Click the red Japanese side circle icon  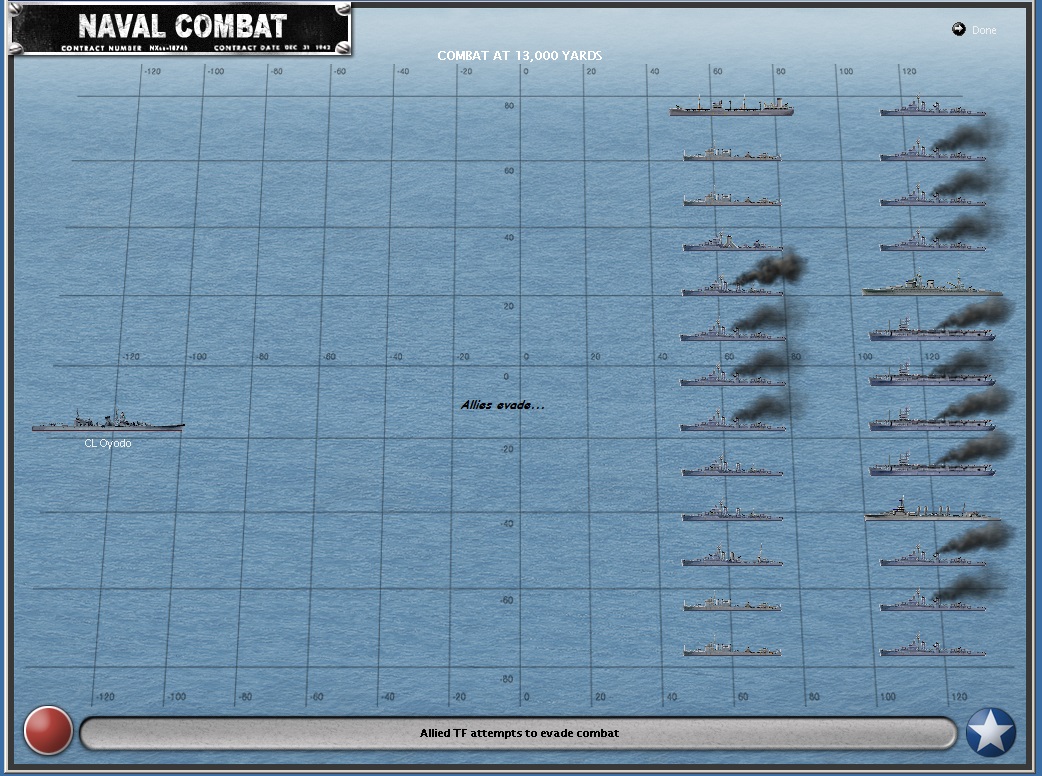tap(48, 731)
